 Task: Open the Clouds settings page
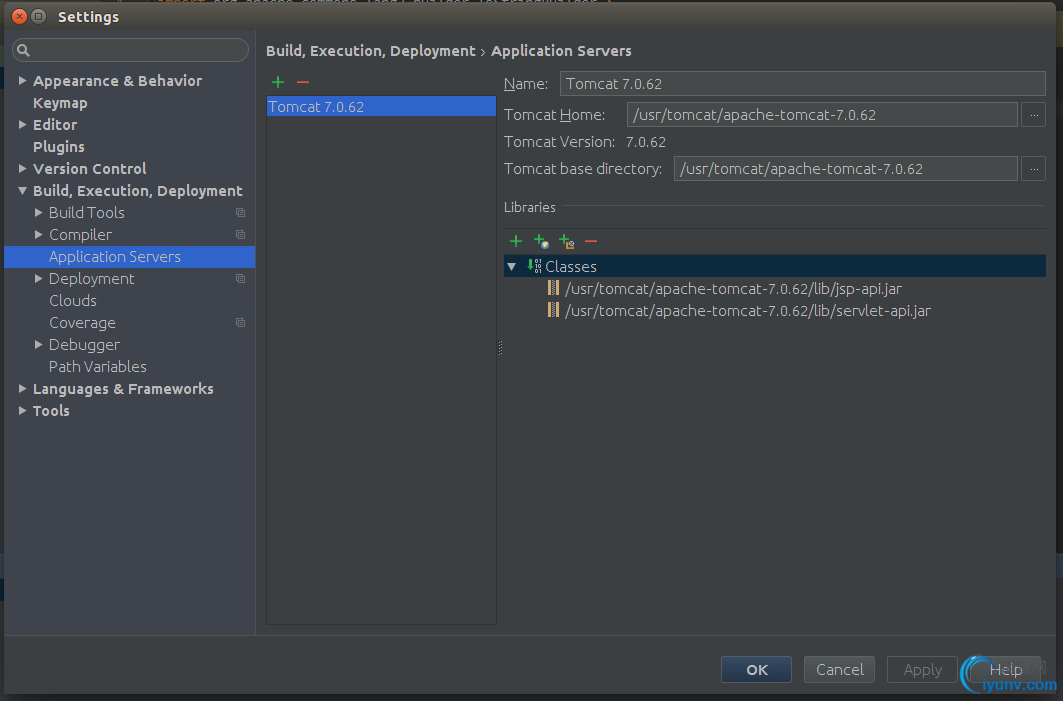tap(73, 301)
